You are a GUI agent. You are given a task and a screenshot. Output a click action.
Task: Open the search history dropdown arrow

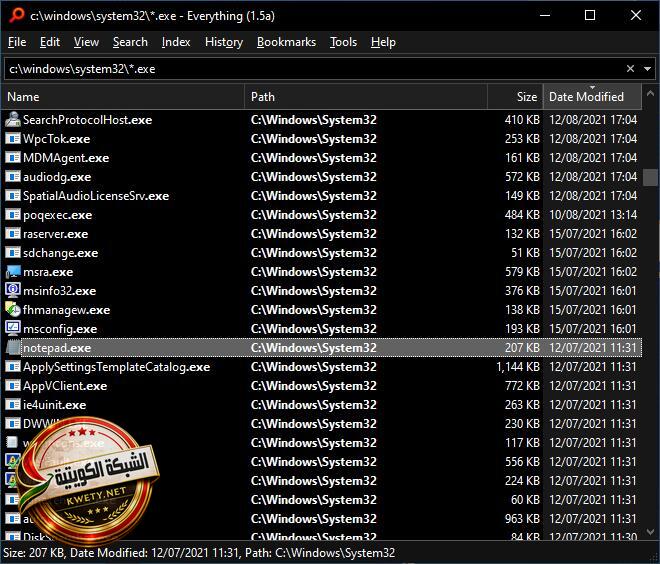point(648,69)
